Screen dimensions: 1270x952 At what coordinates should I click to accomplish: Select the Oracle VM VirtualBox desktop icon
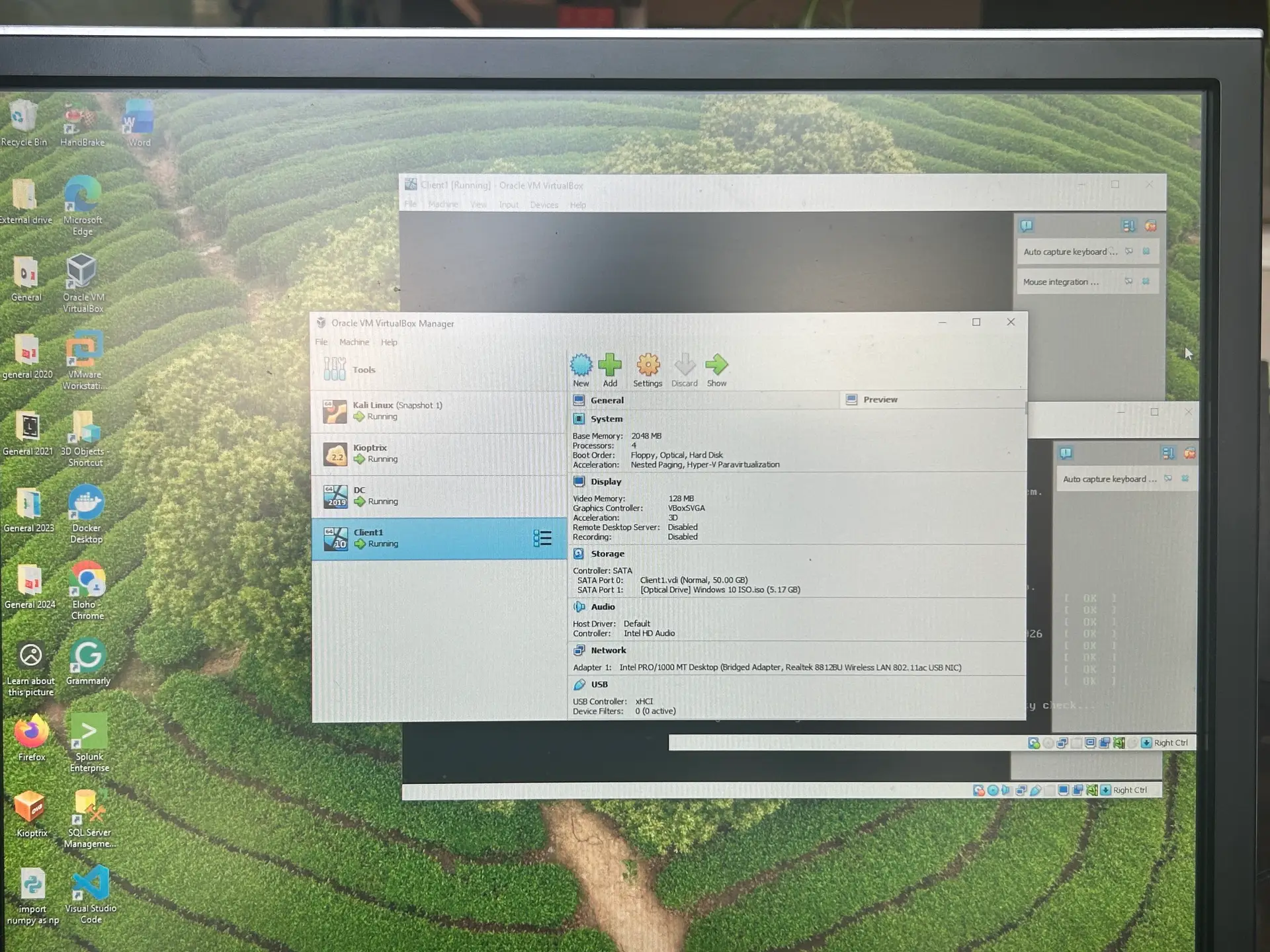tap(83, 284)
